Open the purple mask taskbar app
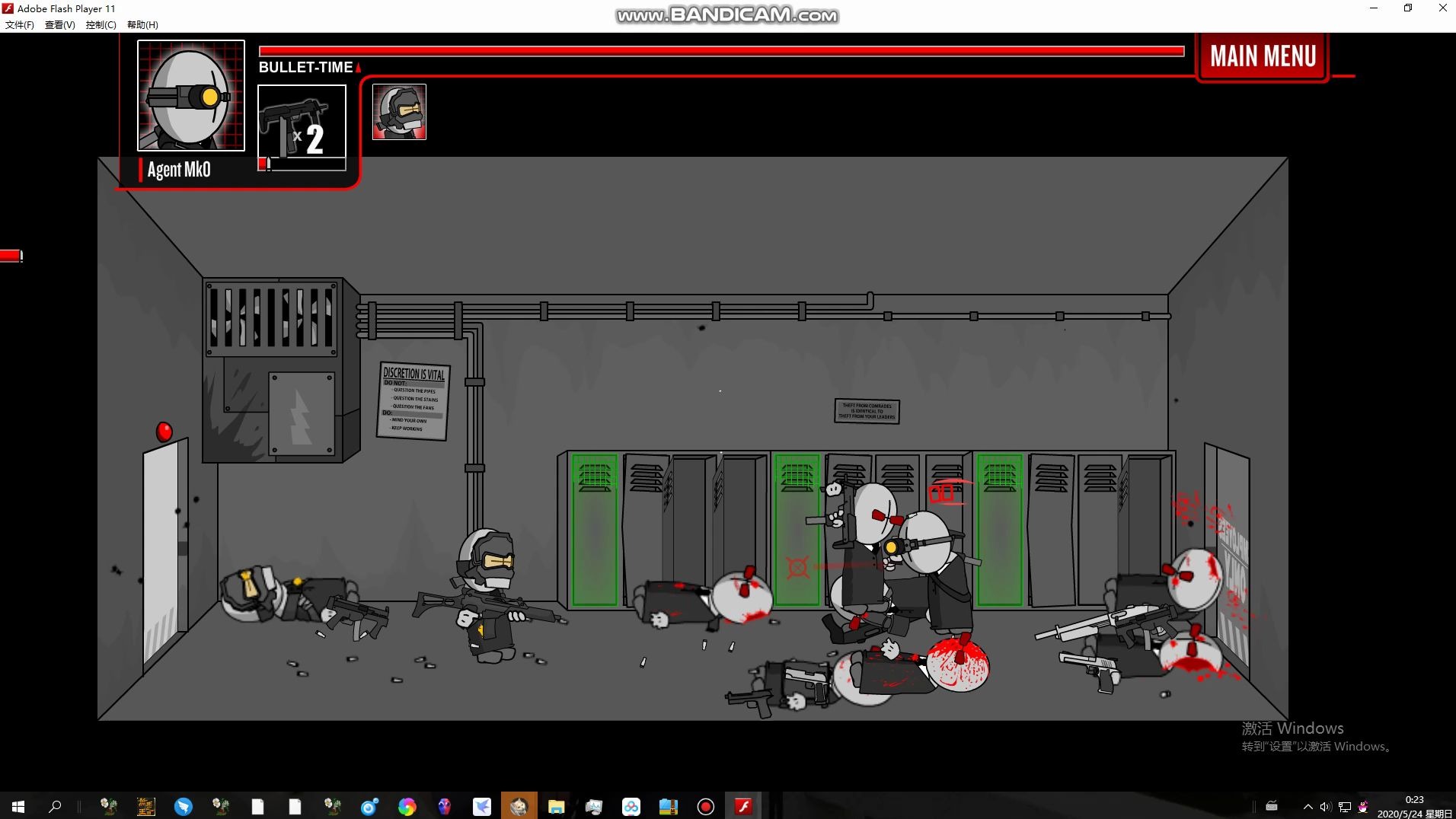The width and height of the screenshot is (1456, 819). pos(444,806)
